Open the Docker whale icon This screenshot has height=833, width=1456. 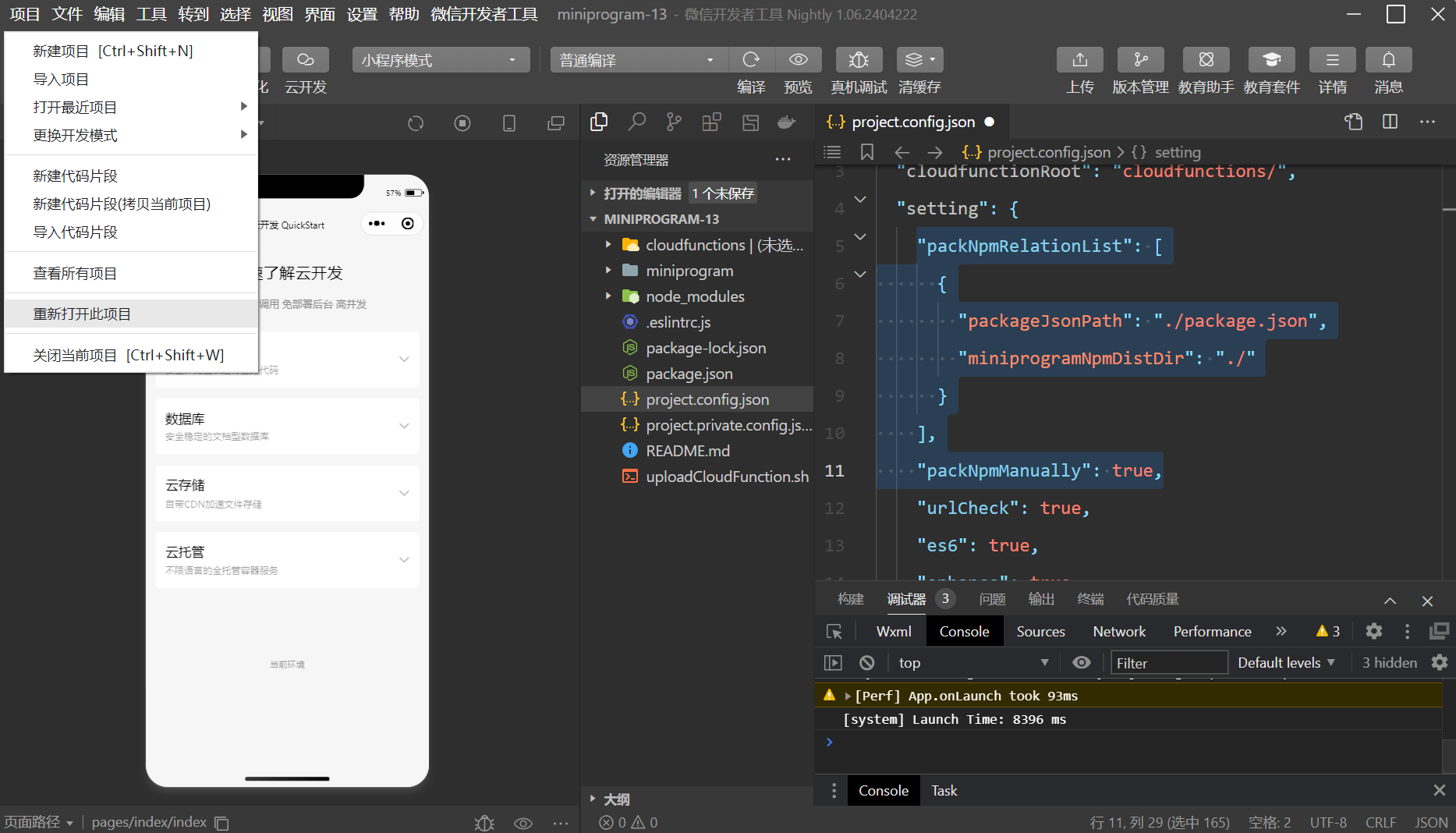(x=787, y=122)
